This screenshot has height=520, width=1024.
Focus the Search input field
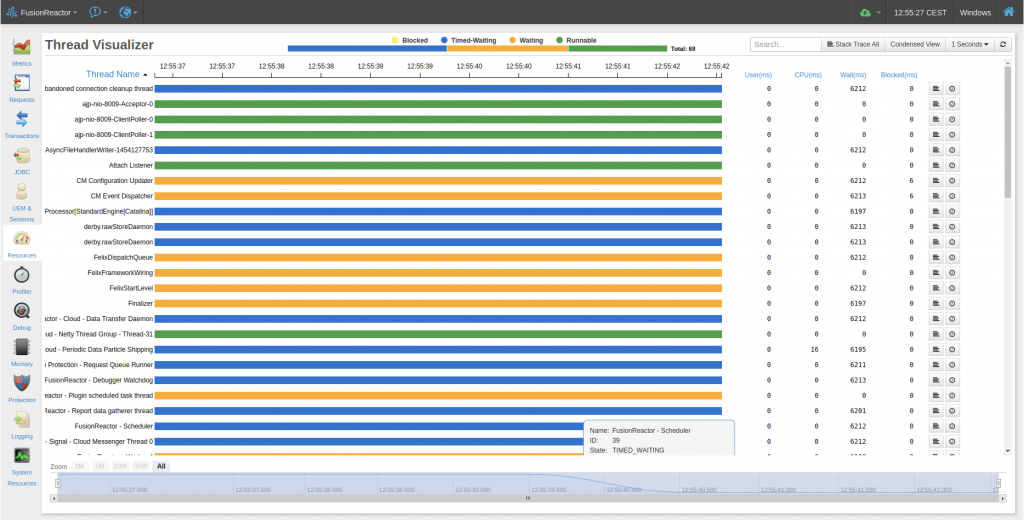[786, 44]
